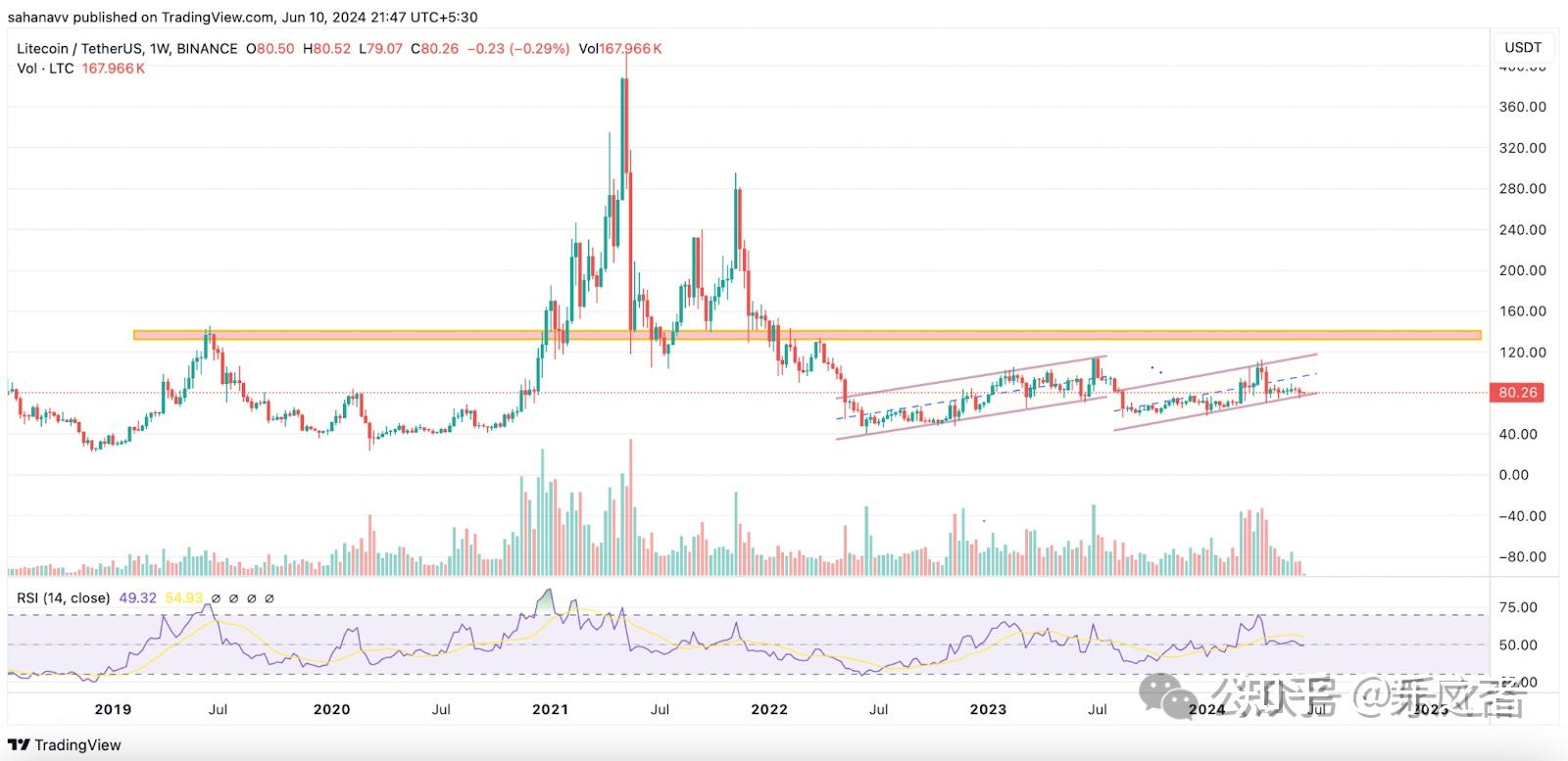This screenshot has height=761, width=1568.
Task: Click the red 80.26 current price tag
Action: pos(1517,393)
